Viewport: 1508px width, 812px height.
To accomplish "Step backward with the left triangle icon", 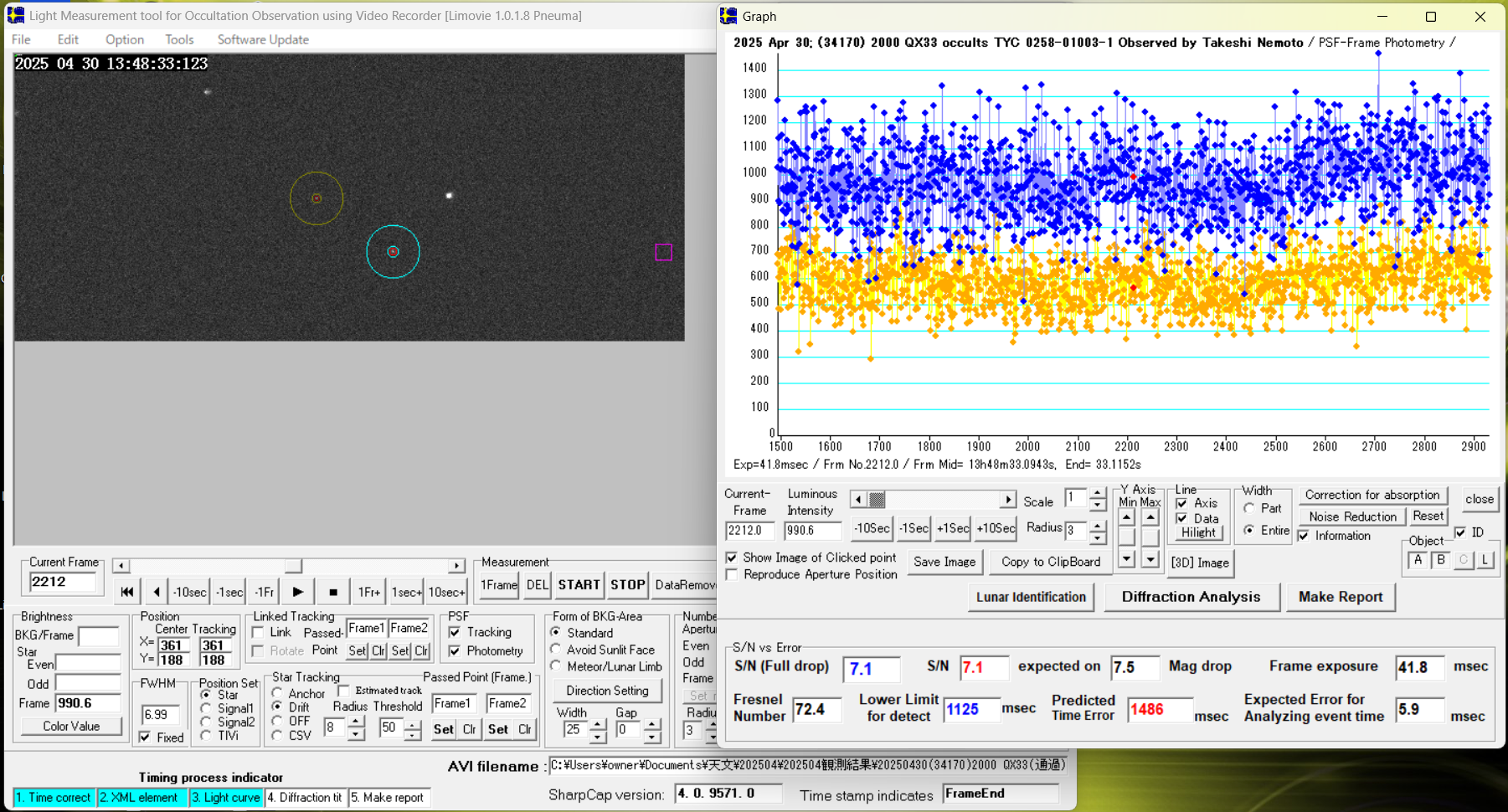I will tap(157, 592).
